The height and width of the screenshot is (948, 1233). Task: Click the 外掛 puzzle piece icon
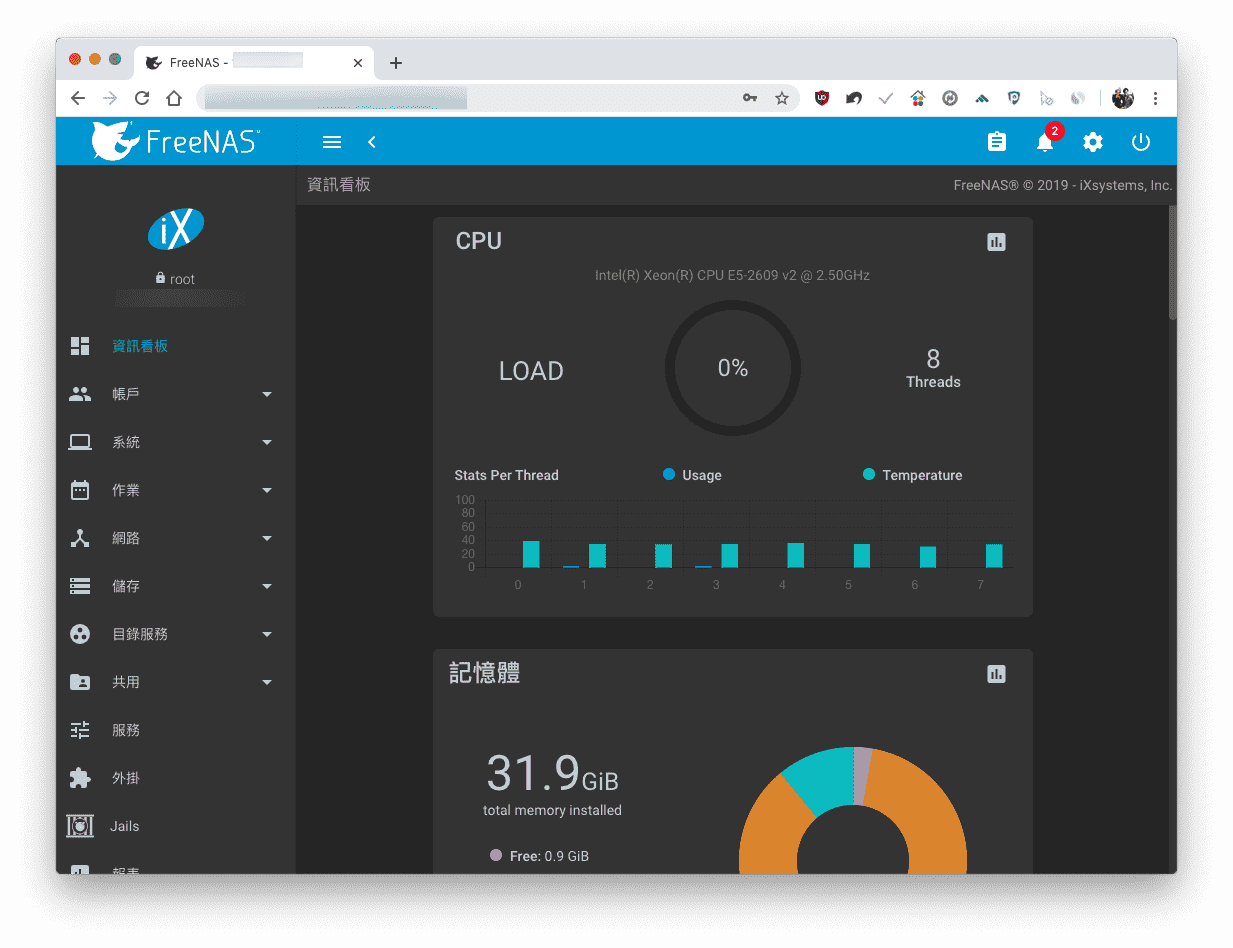point(80,778)
